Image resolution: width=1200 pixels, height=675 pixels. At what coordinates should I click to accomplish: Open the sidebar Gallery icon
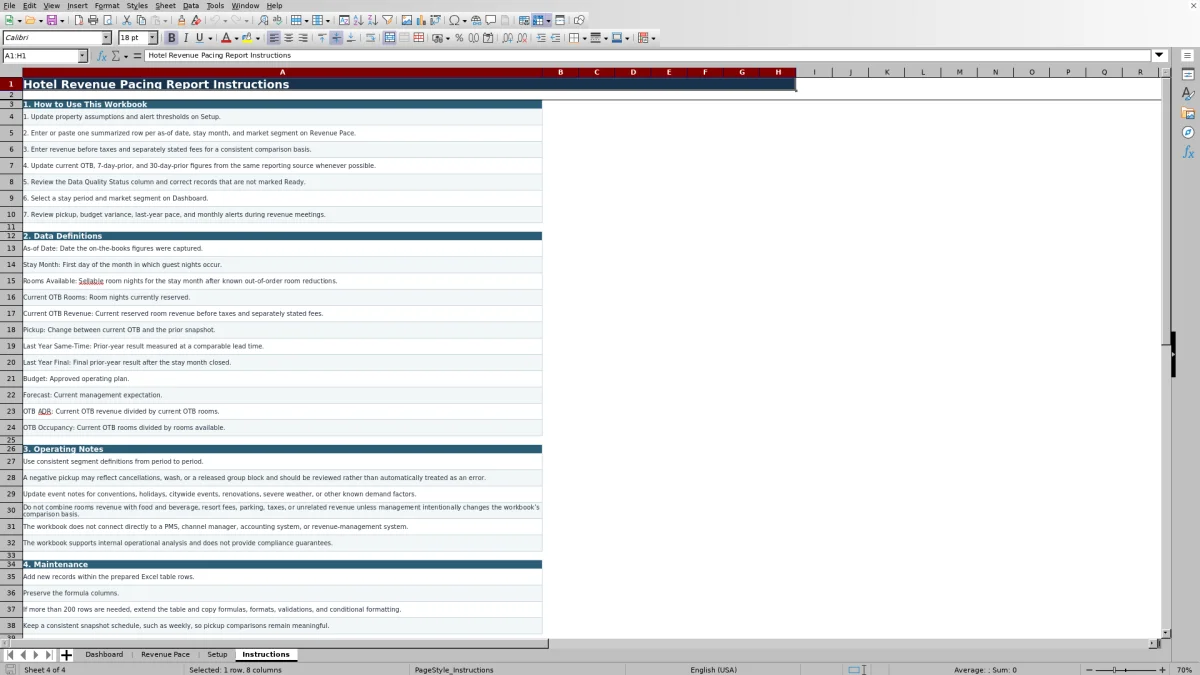coord(1188,113)
